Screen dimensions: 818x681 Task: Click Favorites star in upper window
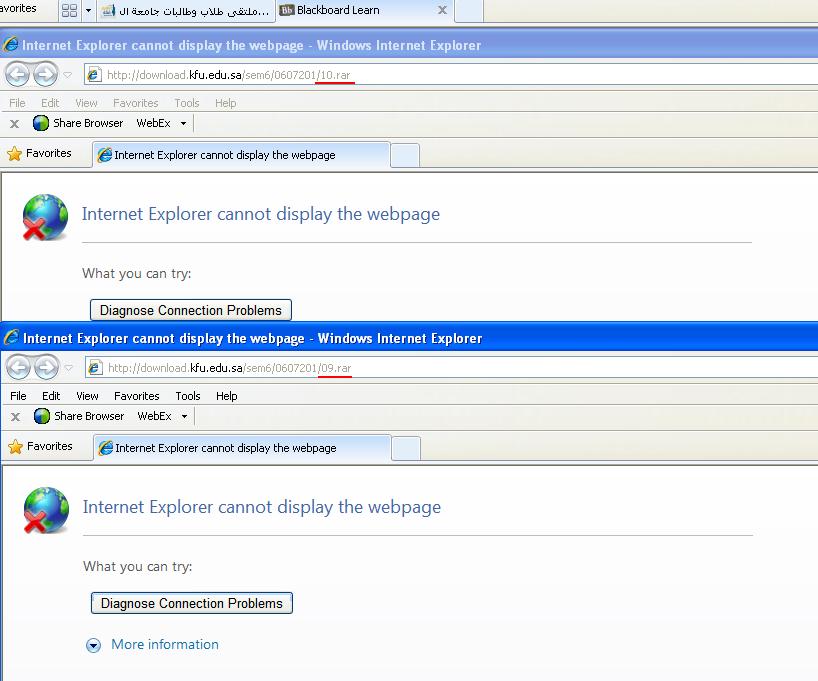point(15,153)
